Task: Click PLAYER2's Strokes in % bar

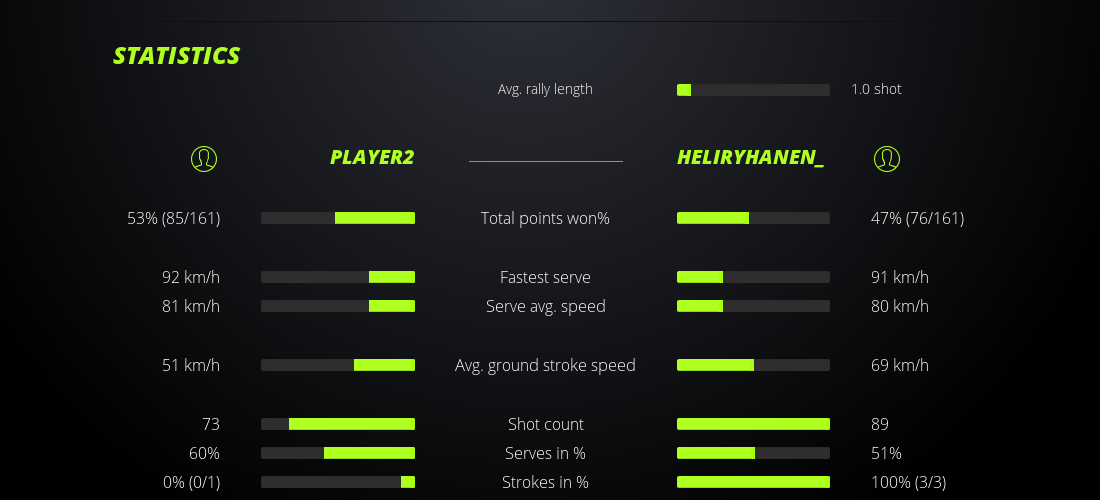Action: coord(338,482)
